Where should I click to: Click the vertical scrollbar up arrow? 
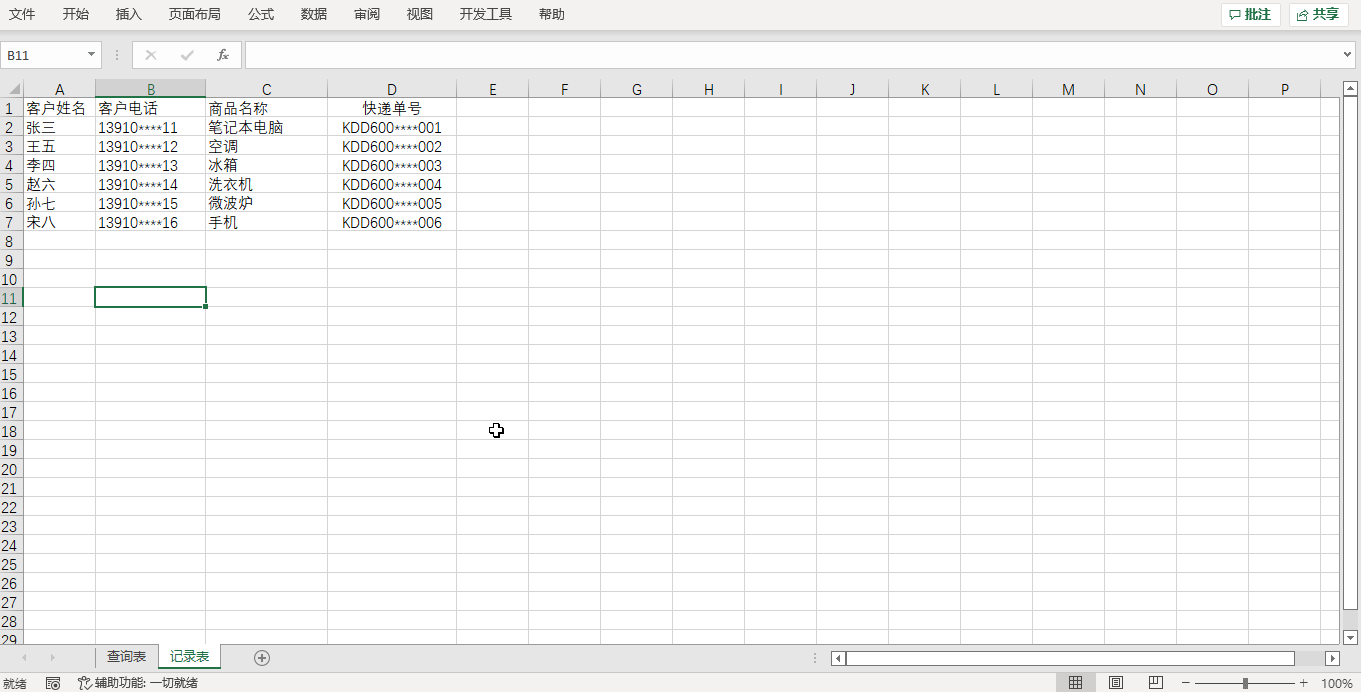click(1351, 90)
